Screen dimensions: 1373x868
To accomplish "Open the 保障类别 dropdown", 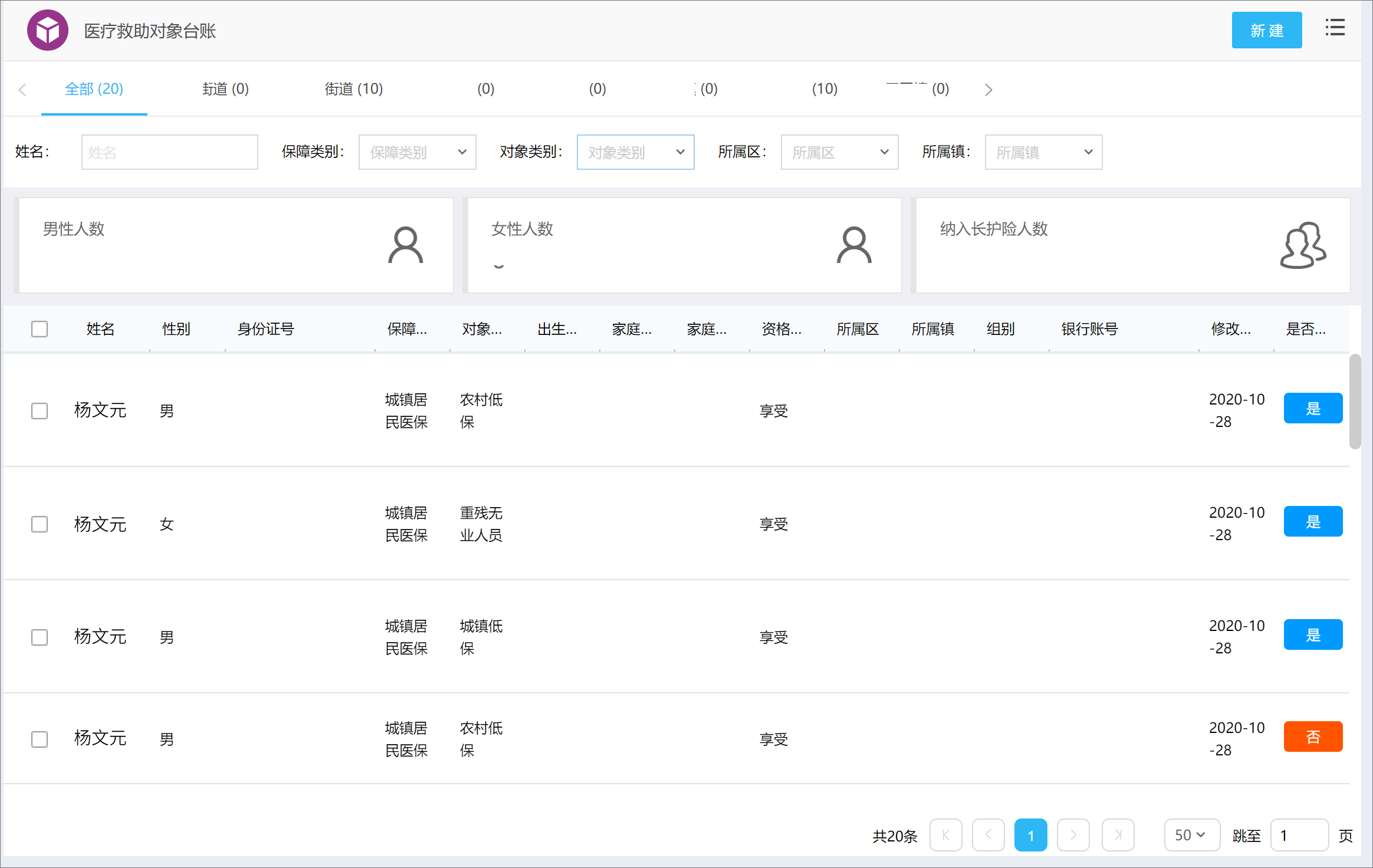I will (417, 152).
